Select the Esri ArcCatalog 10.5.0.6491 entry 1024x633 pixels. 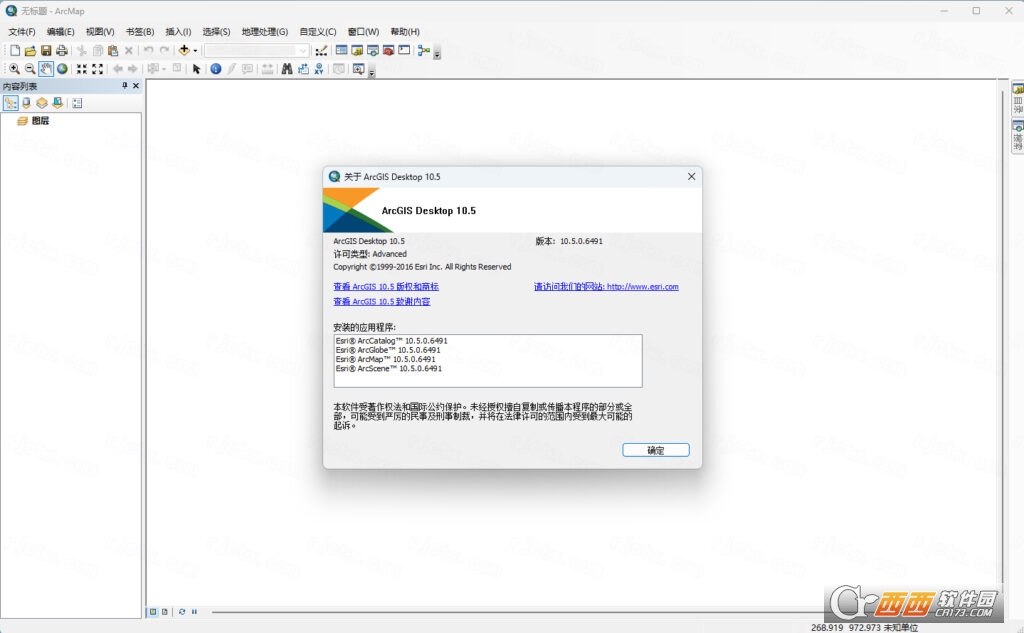[391, 341]
